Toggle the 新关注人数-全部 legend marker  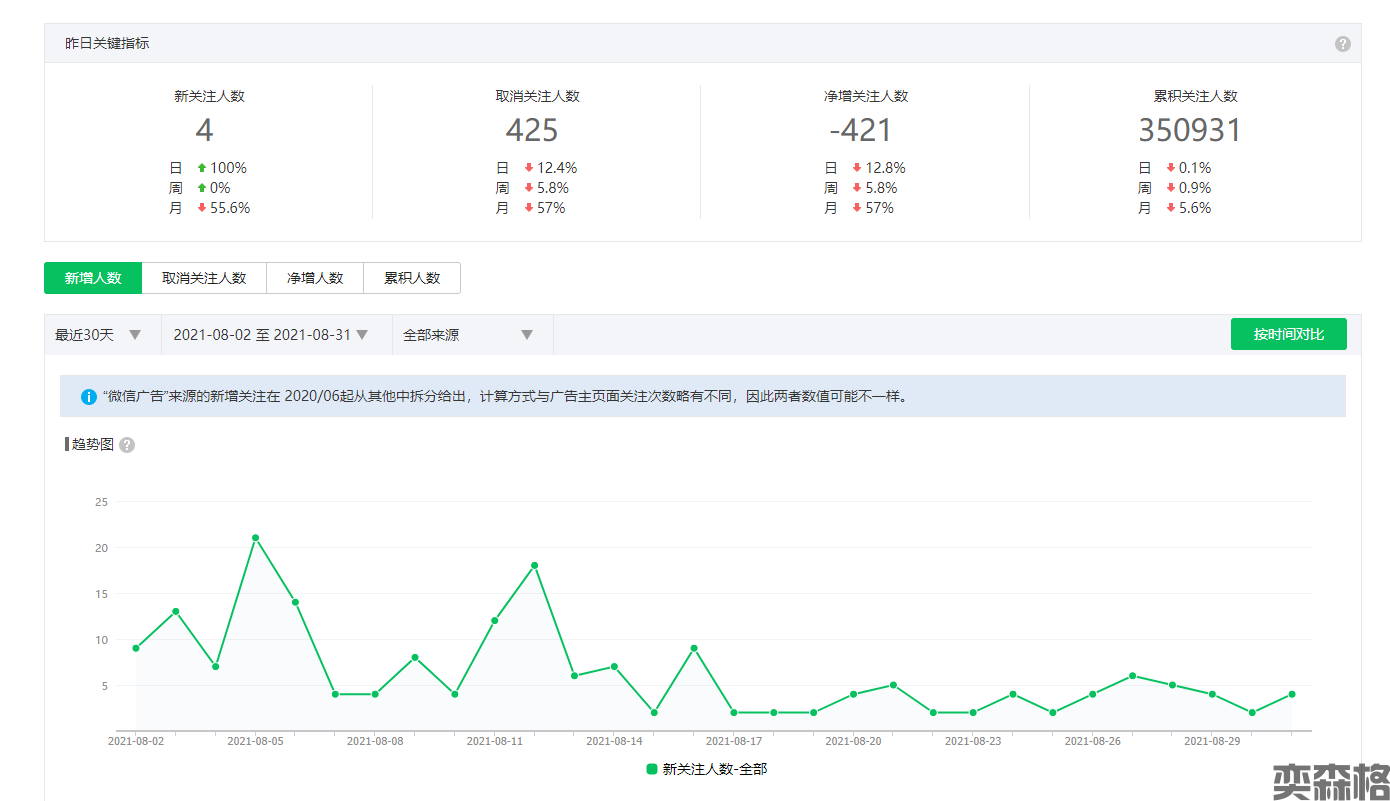tap(652, 769)
